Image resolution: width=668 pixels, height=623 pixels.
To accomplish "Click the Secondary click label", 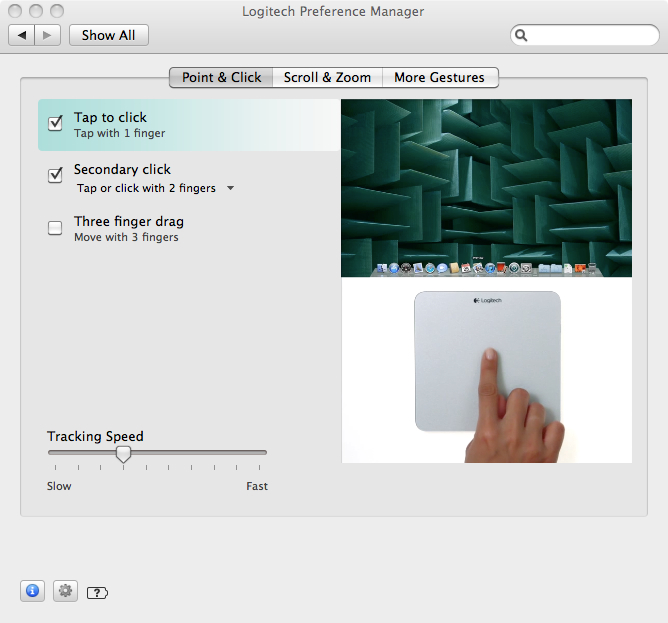I will pyautogui.click(x=122, y=169).
